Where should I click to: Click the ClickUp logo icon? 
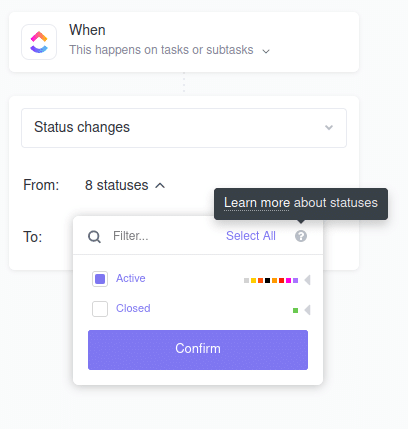(x=39, y=42)
